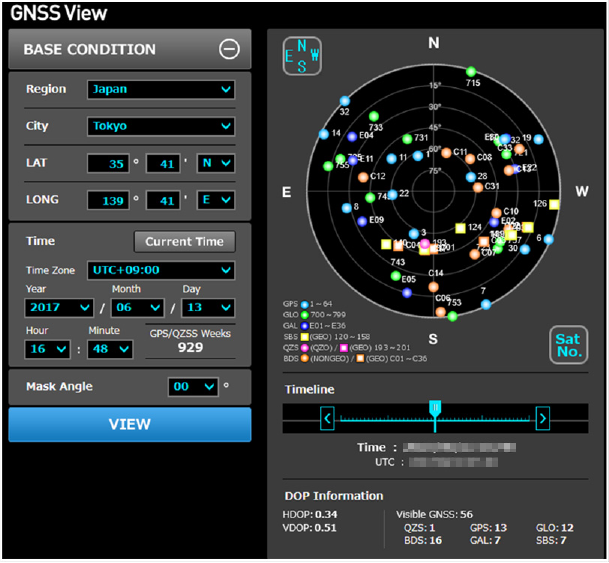The height and width of the screenshot is (563, 609).
Task: Edit the latitude degrees field 35
Action: [108, 163]
